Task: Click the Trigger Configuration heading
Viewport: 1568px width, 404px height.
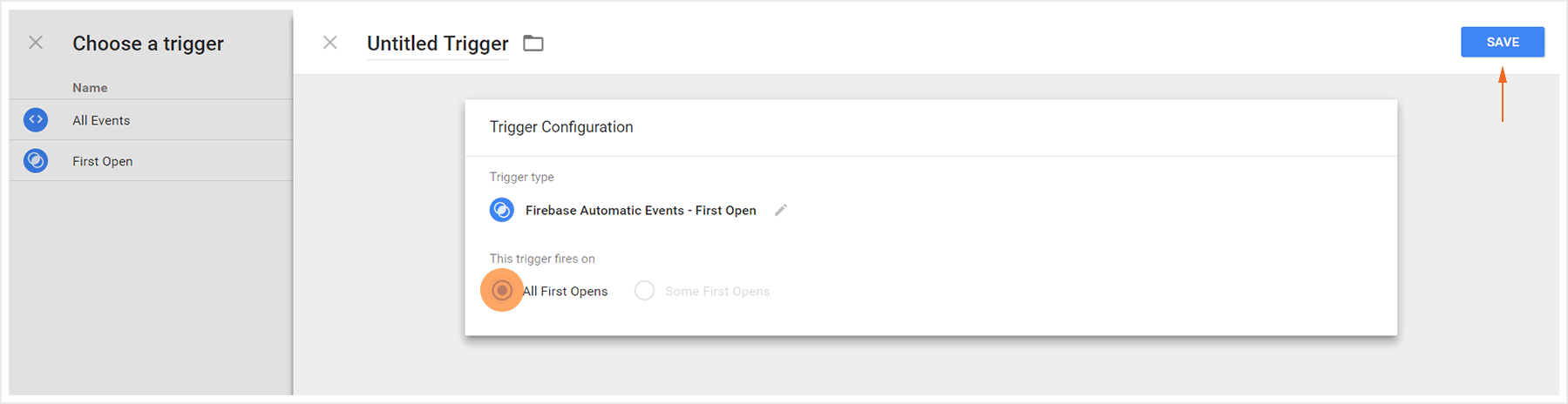Action: click(x=561, y=127)
